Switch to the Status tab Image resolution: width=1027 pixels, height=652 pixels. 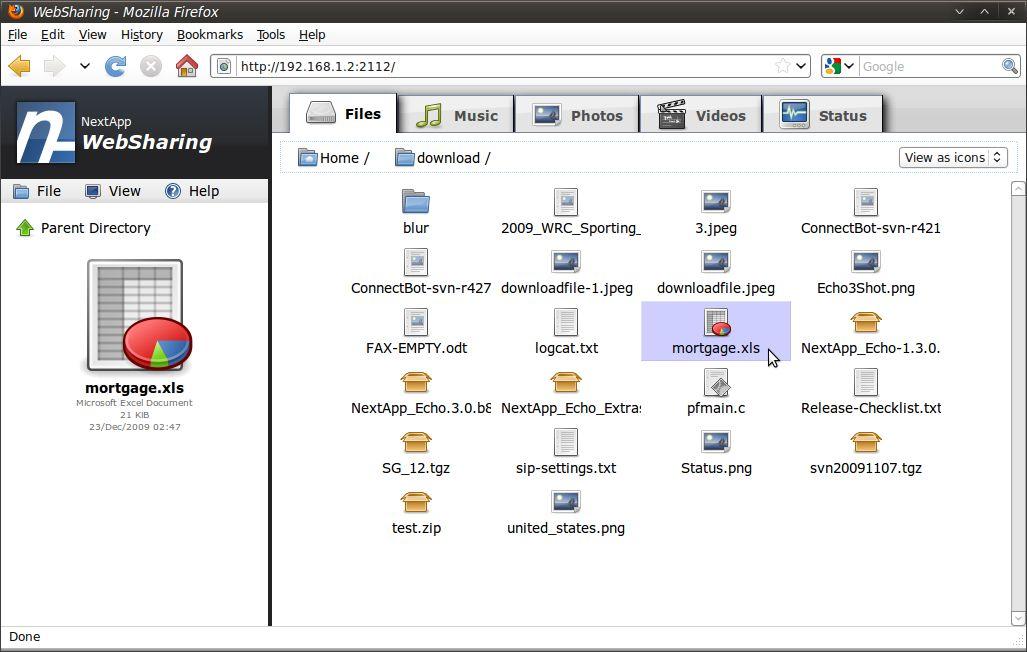(823, 115)
